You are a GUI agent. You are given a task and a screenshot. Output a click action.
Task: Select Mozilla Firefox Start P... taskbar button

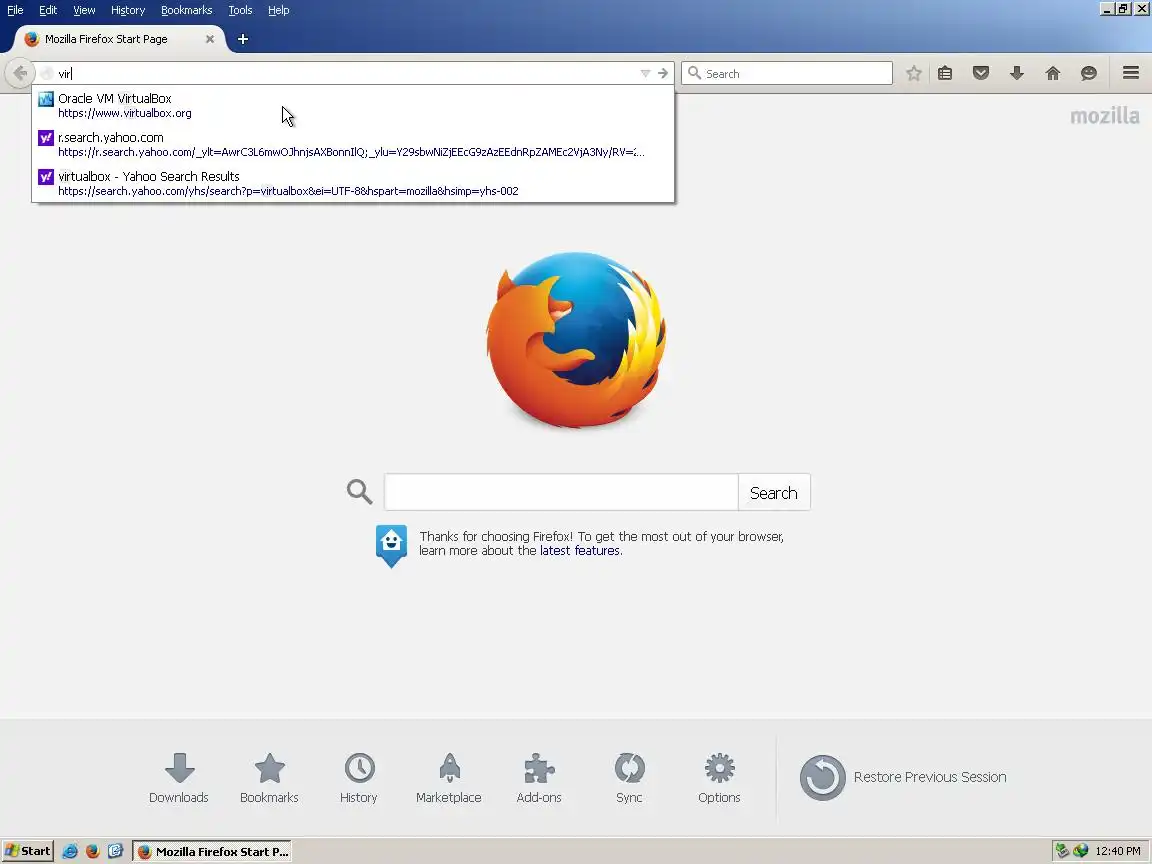[x=212, y=852]
